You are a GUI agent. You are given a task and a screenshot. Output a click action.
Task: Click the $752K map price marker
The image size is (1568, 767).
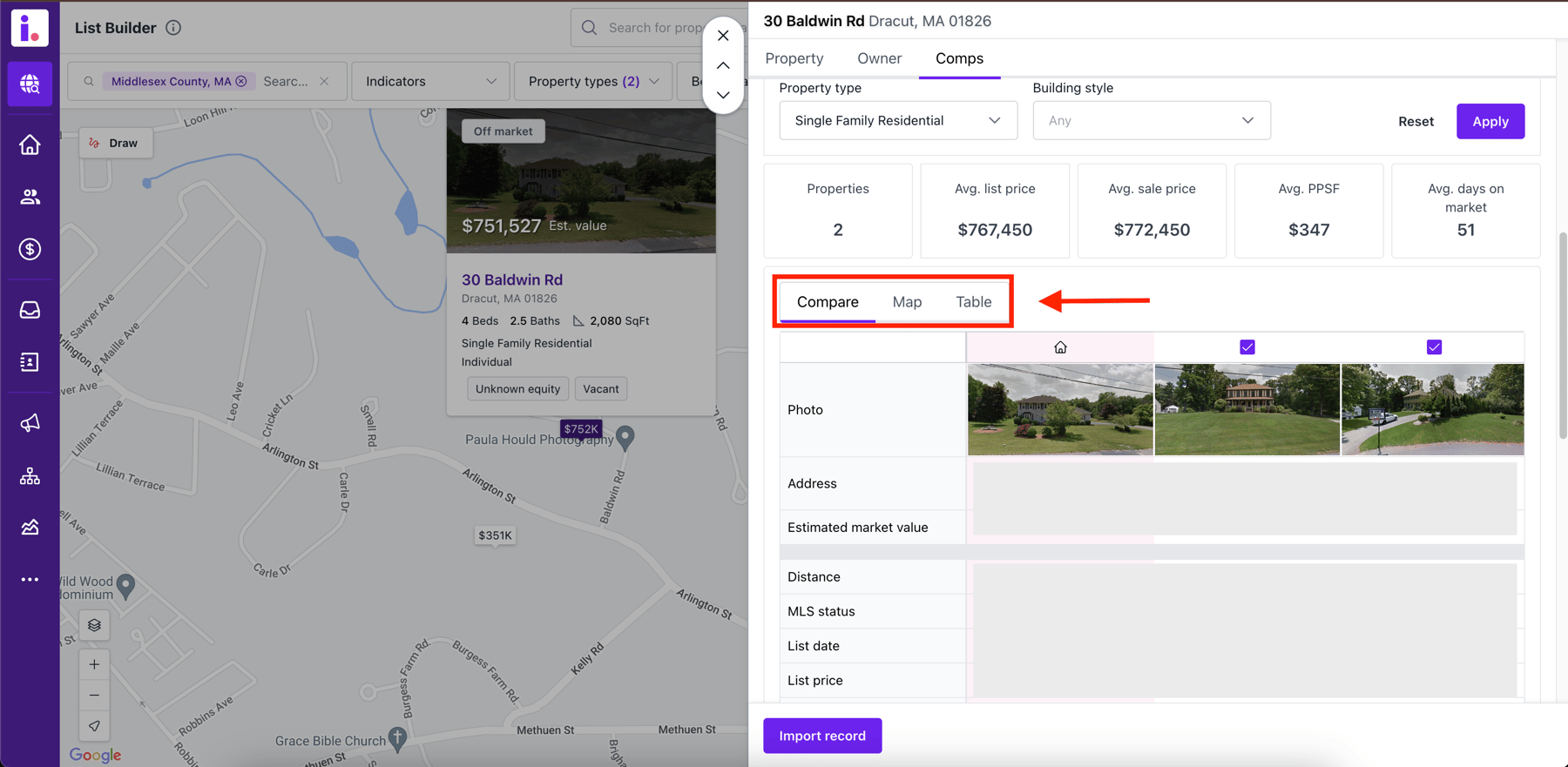click(x=581, y=428)
